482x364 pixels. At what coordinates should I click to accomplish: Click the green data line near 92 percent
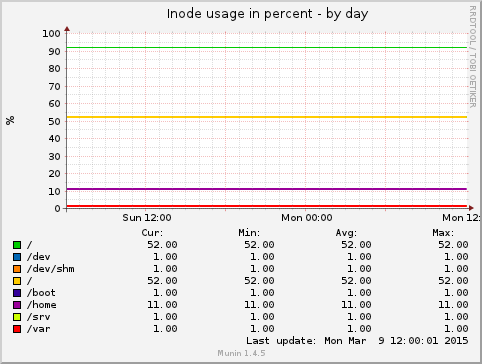tap(267, 47)
